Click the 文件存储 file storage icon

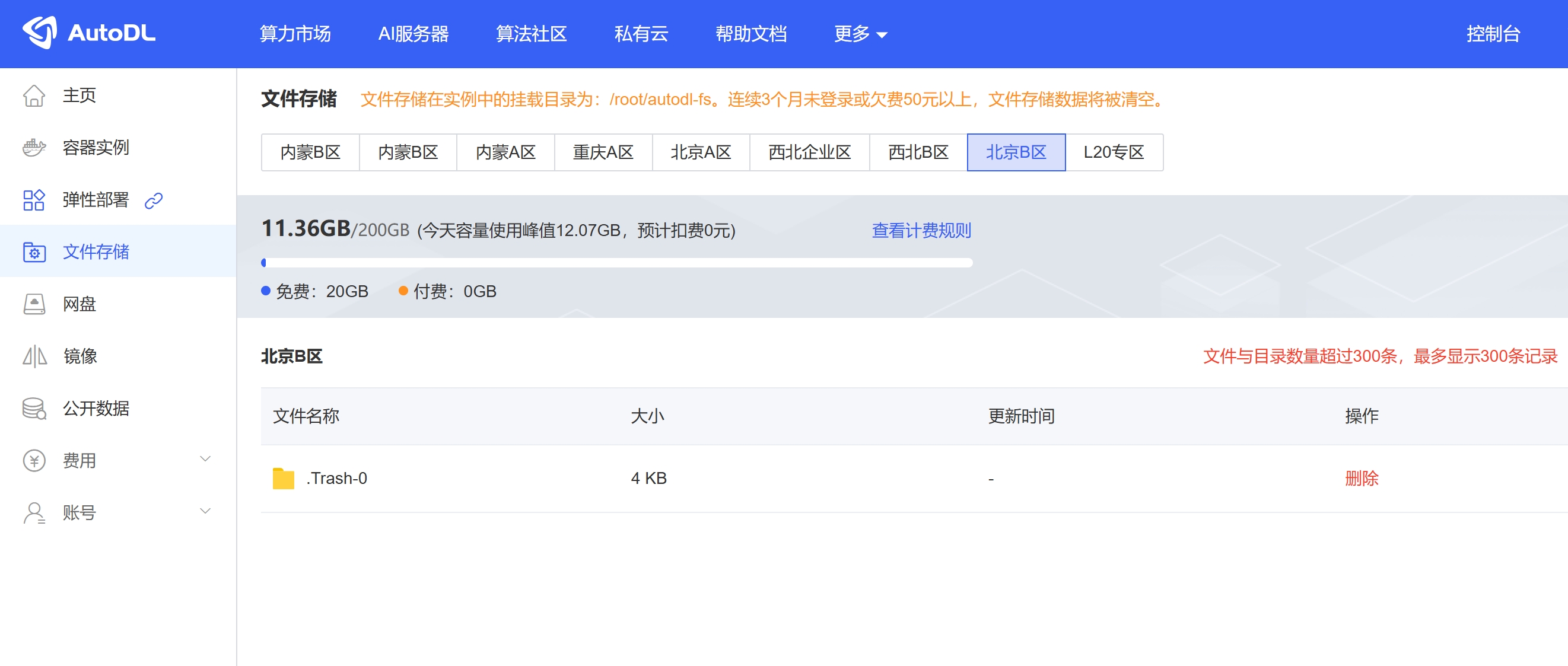coord(34,251)
